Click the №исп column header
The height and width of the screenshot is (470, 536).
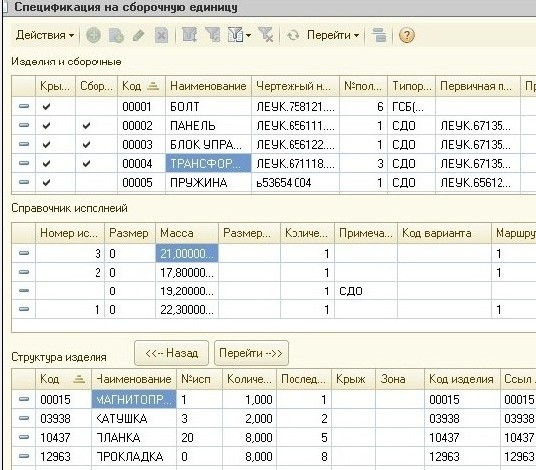[x=199, y=379]
